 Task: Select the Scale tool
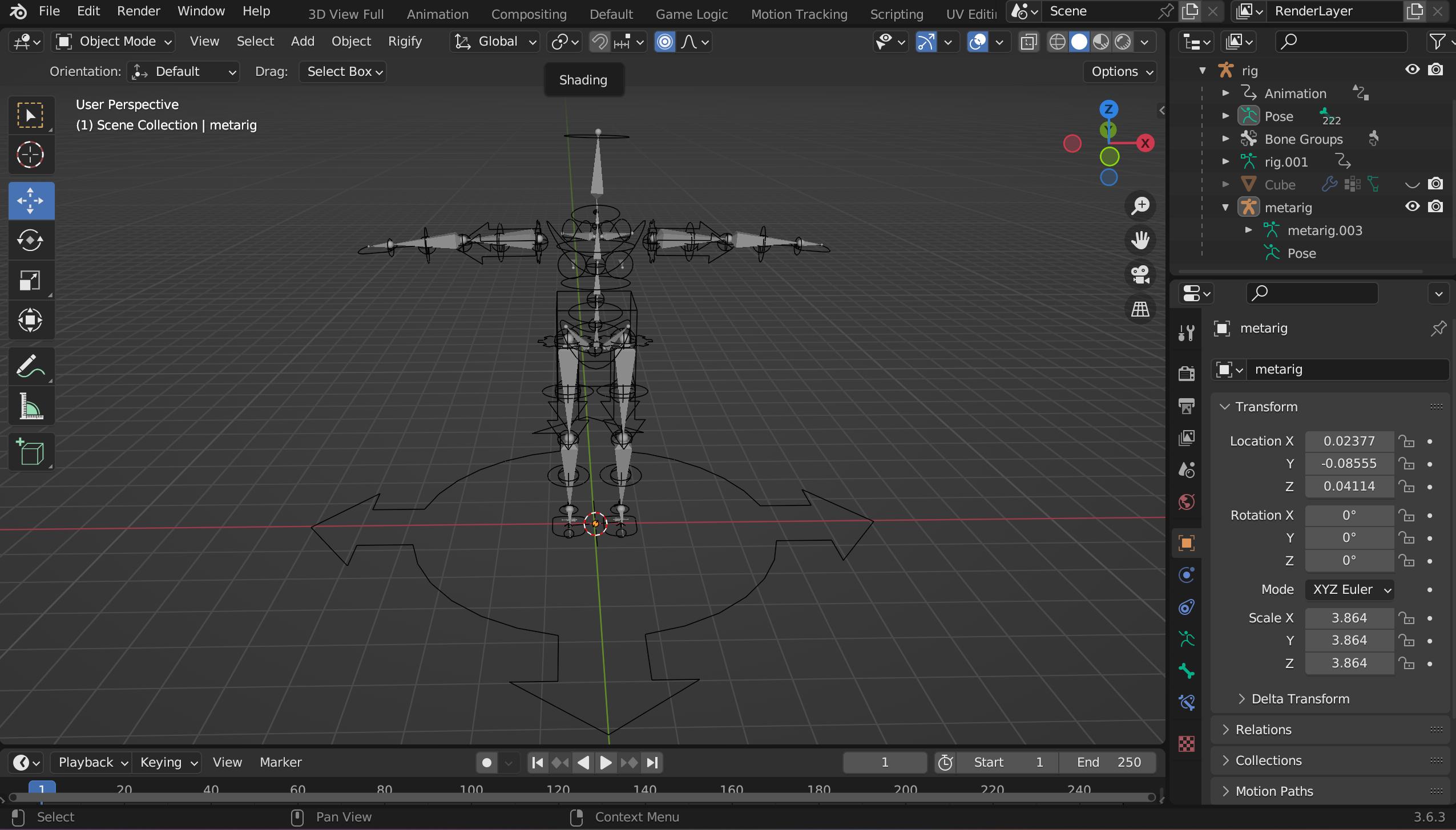[x=31, y=280]
